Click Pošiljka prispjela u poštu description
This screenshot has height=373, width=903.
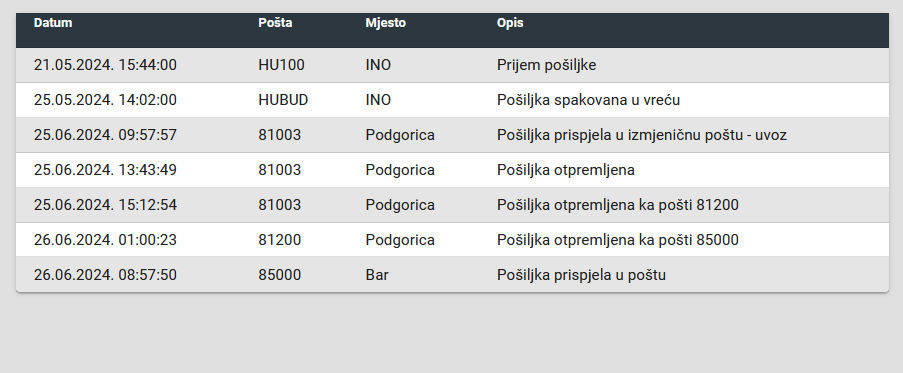[x=581, y=275]
